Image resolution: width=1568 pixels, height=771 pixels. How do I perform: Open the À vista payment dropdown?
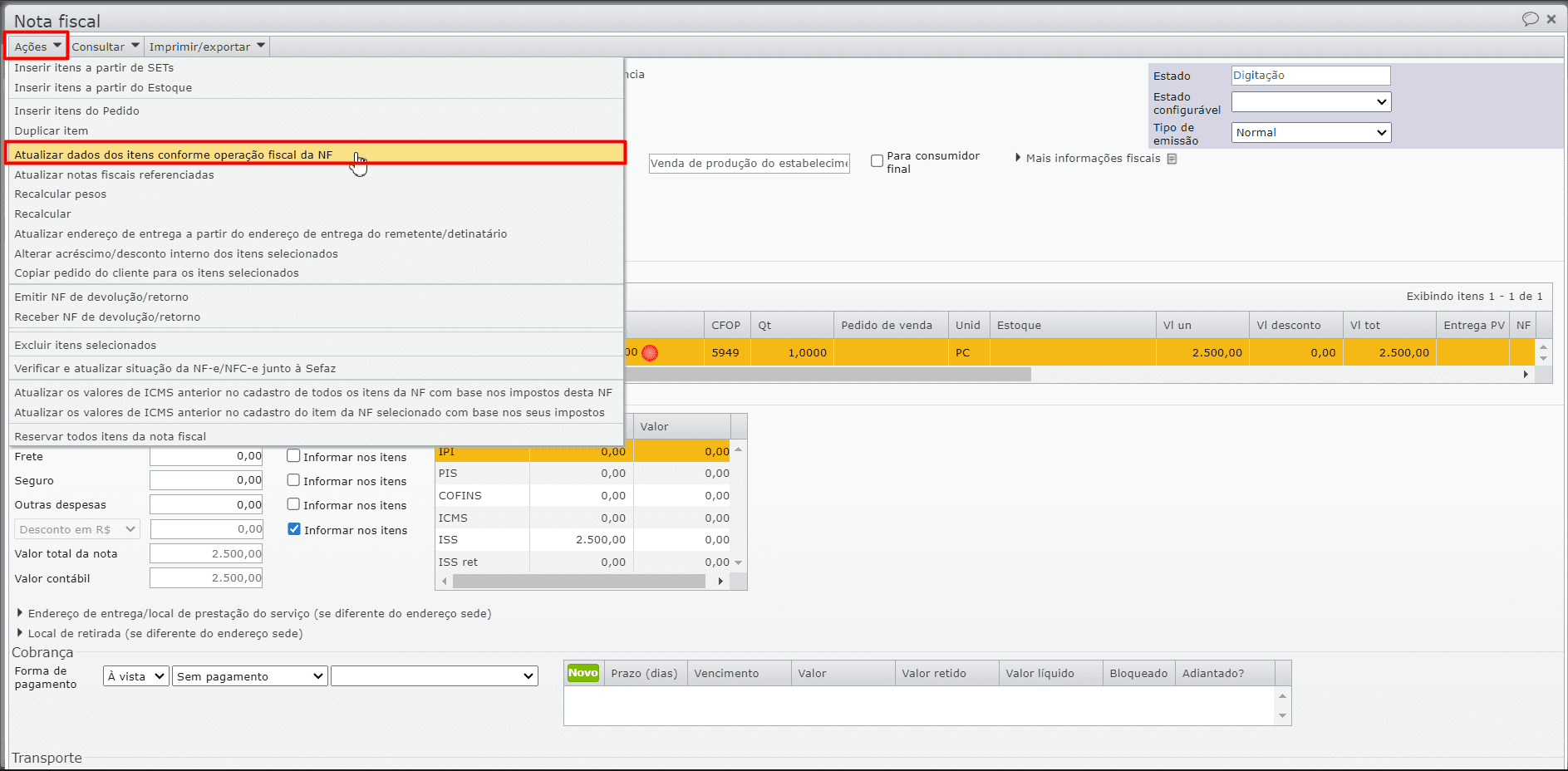(x=136, y=676)
